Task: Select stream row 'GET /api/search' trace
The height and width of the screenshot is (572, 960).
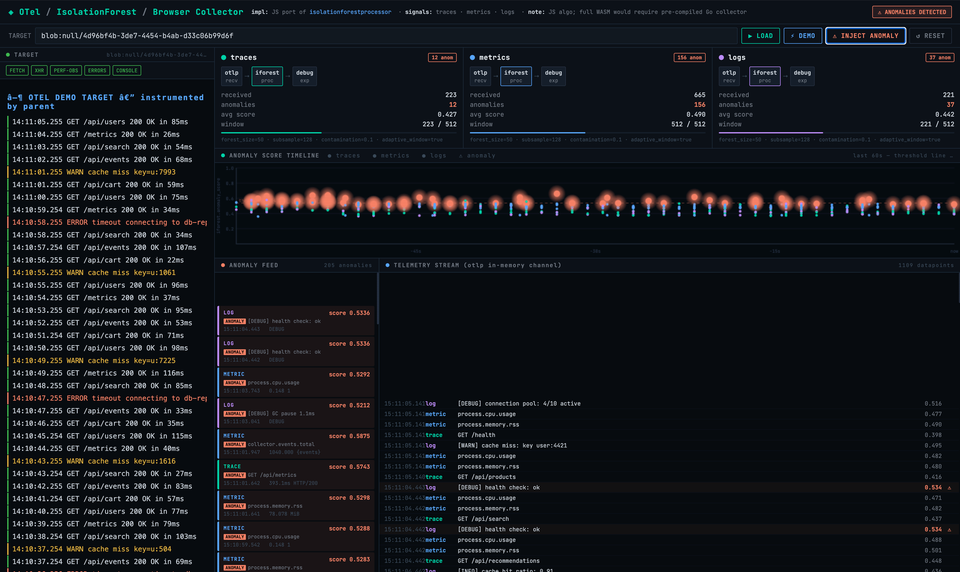Action: (x=667, y=519)
